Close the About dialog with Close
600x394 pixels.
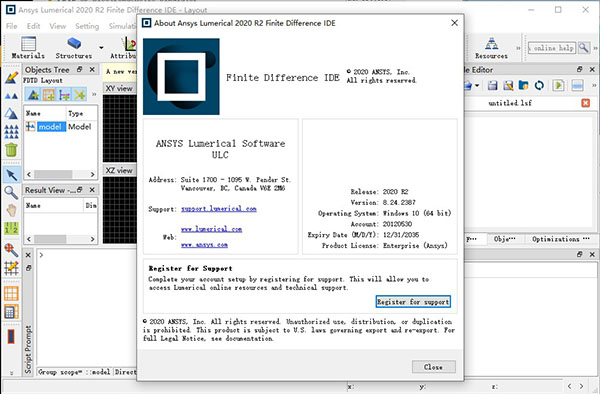point(434,366)
